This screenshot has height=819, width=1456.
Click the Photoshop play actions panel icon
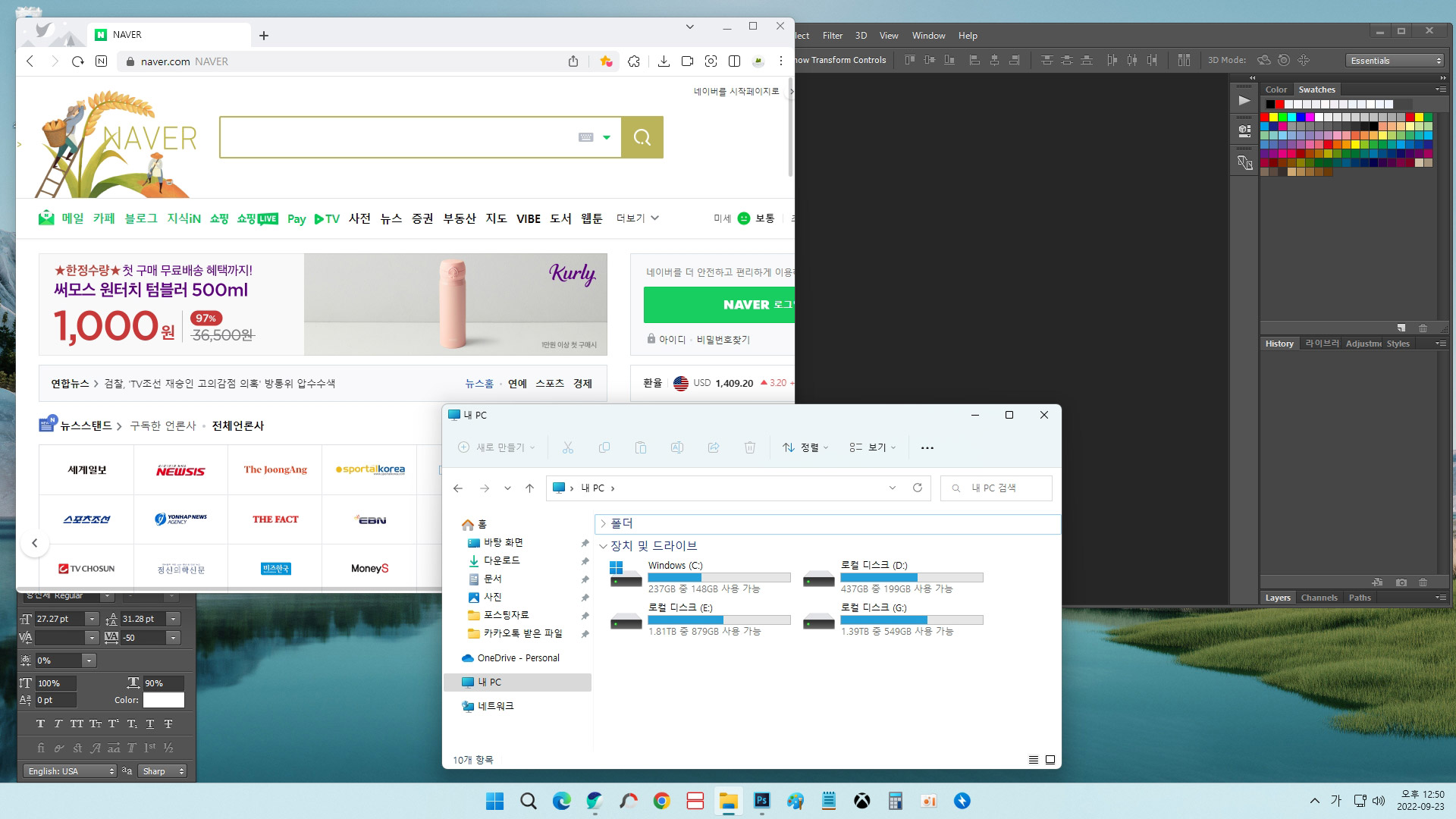coord(1244,100)
